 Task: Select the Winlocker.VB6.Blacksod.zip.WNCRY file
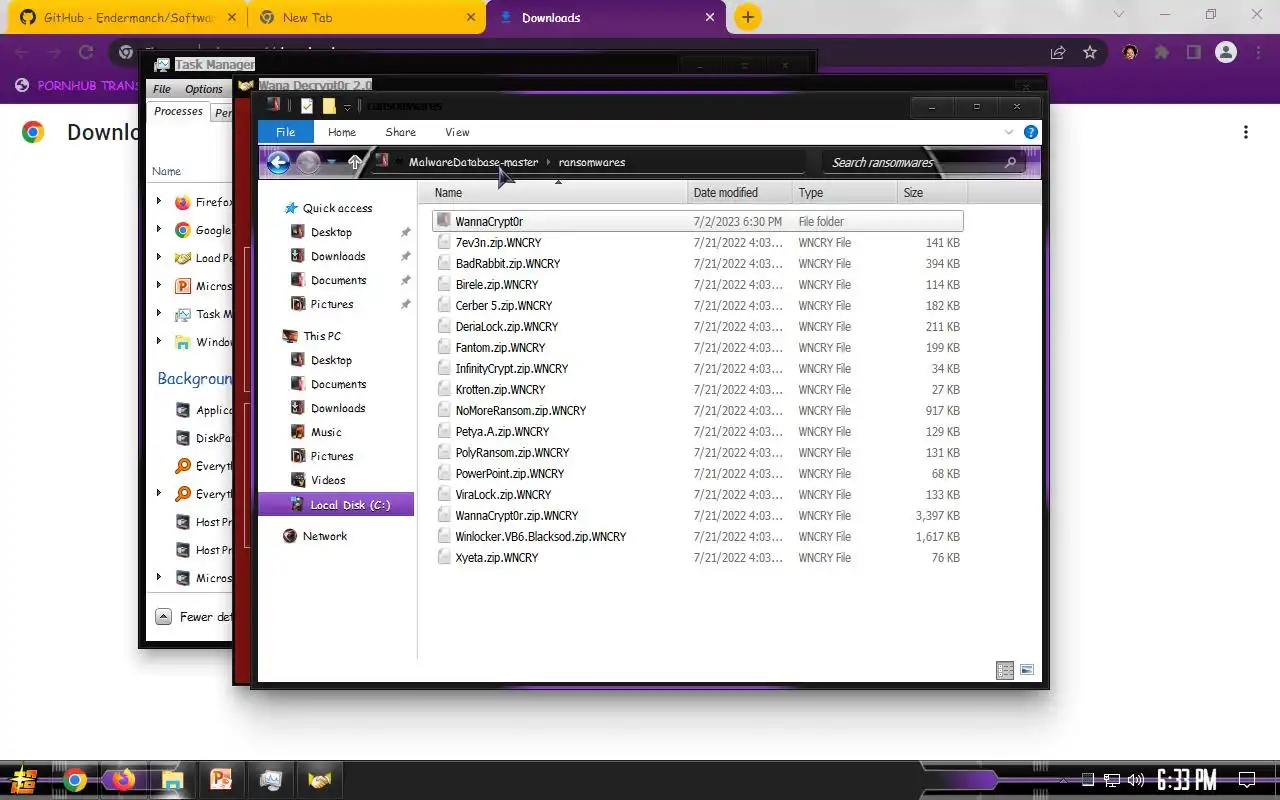698,536
